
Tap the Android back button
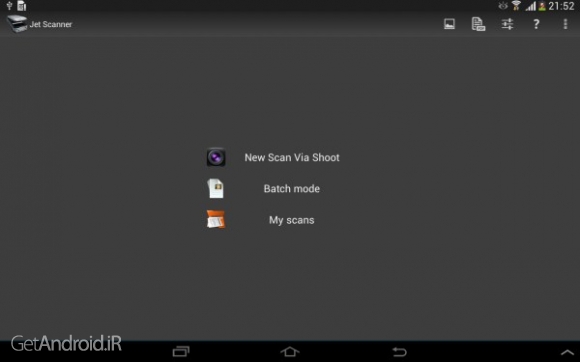coord(399,352)
